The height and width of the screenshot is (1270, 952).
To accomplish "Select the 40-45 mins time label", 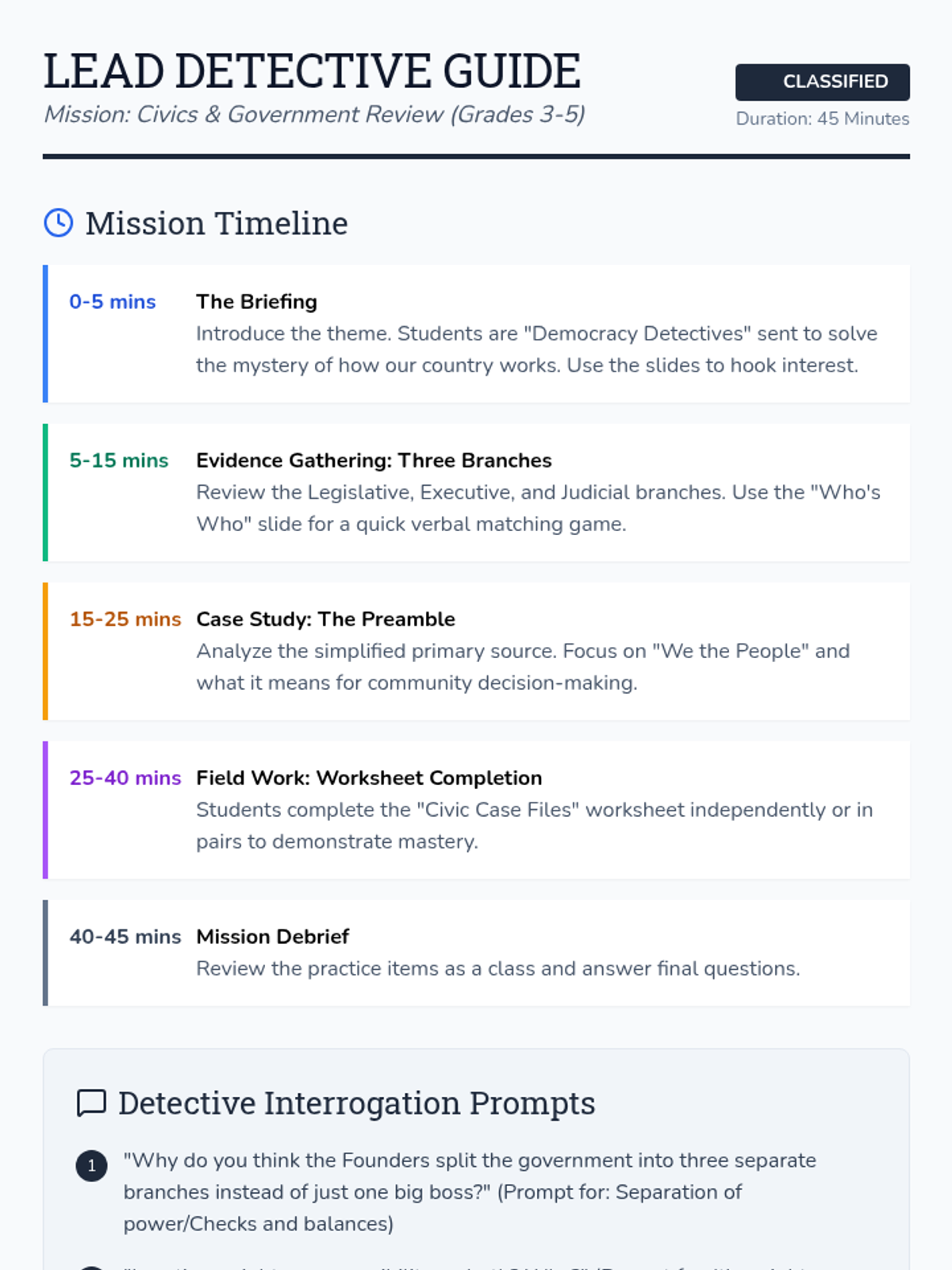I will 125,937.
